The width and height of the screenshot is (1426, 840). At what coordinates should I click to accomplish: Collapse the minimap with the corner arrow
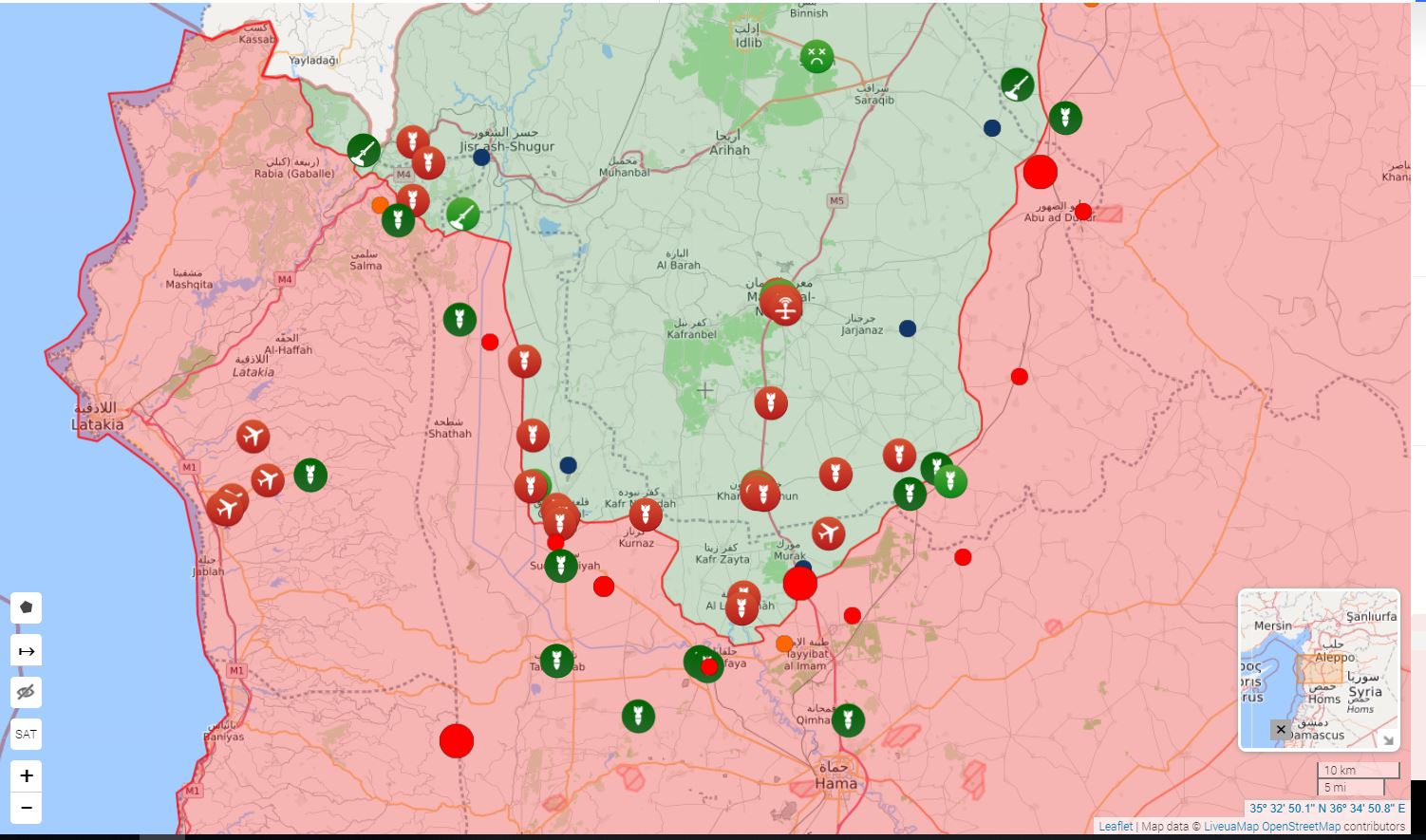click(1387, 739)
